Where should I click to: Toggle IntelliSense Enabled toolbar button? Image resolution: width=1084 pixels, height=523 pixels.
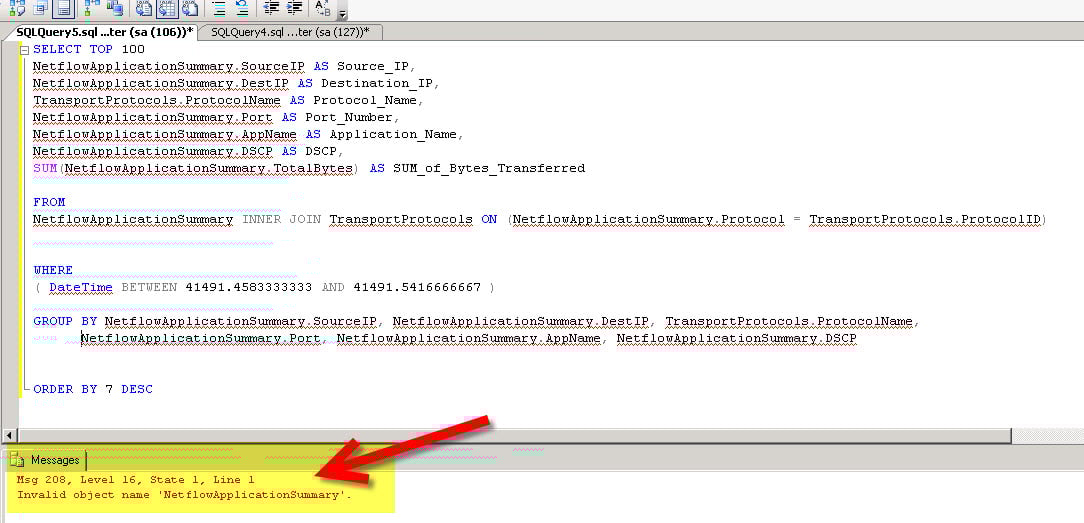point(64,8)
